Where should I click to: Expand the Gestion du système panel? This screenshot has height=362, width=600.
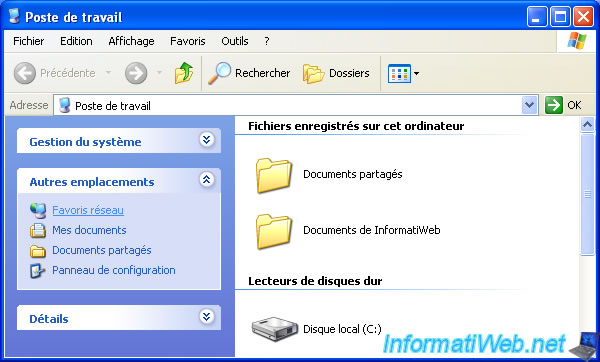(x=206, y=140)
